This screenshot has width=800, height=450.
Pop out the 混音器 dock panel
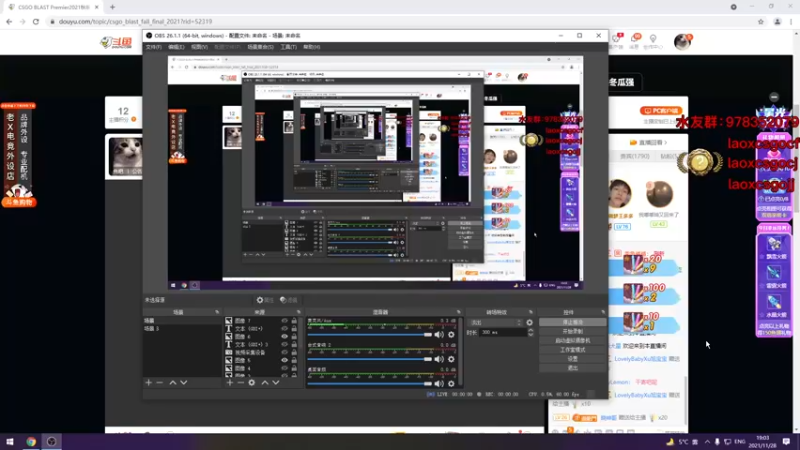pyautogui.click(x=459, y=312)
